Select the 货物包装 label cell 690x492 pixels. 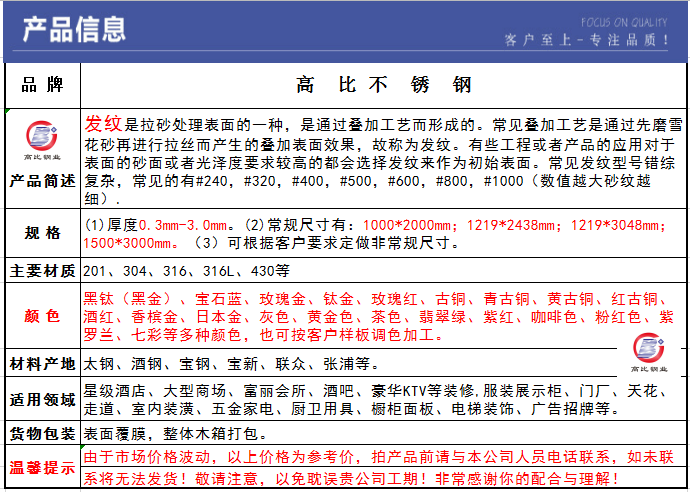tap(43, 434)
